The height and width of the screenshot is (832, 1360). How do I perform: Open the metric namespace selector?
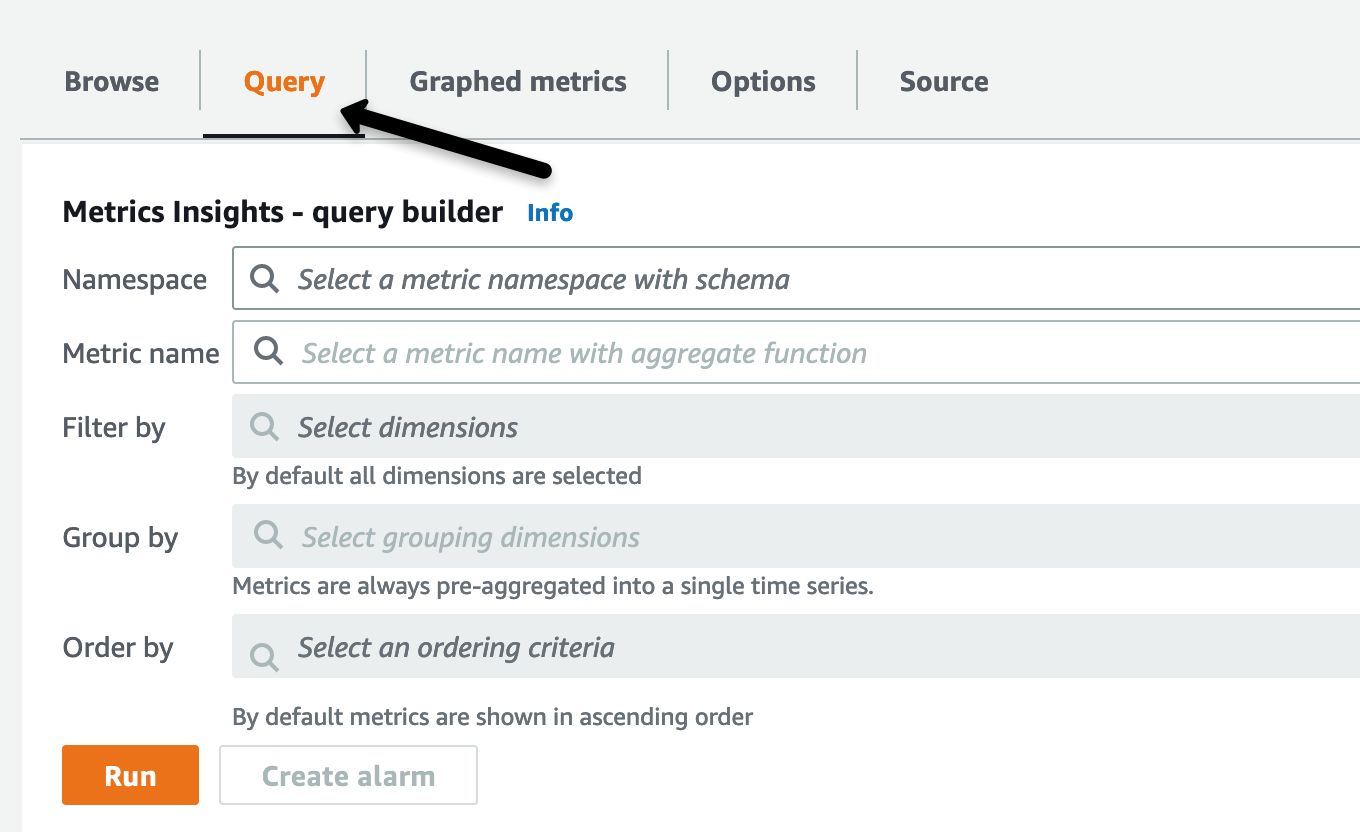pos(600,278)
